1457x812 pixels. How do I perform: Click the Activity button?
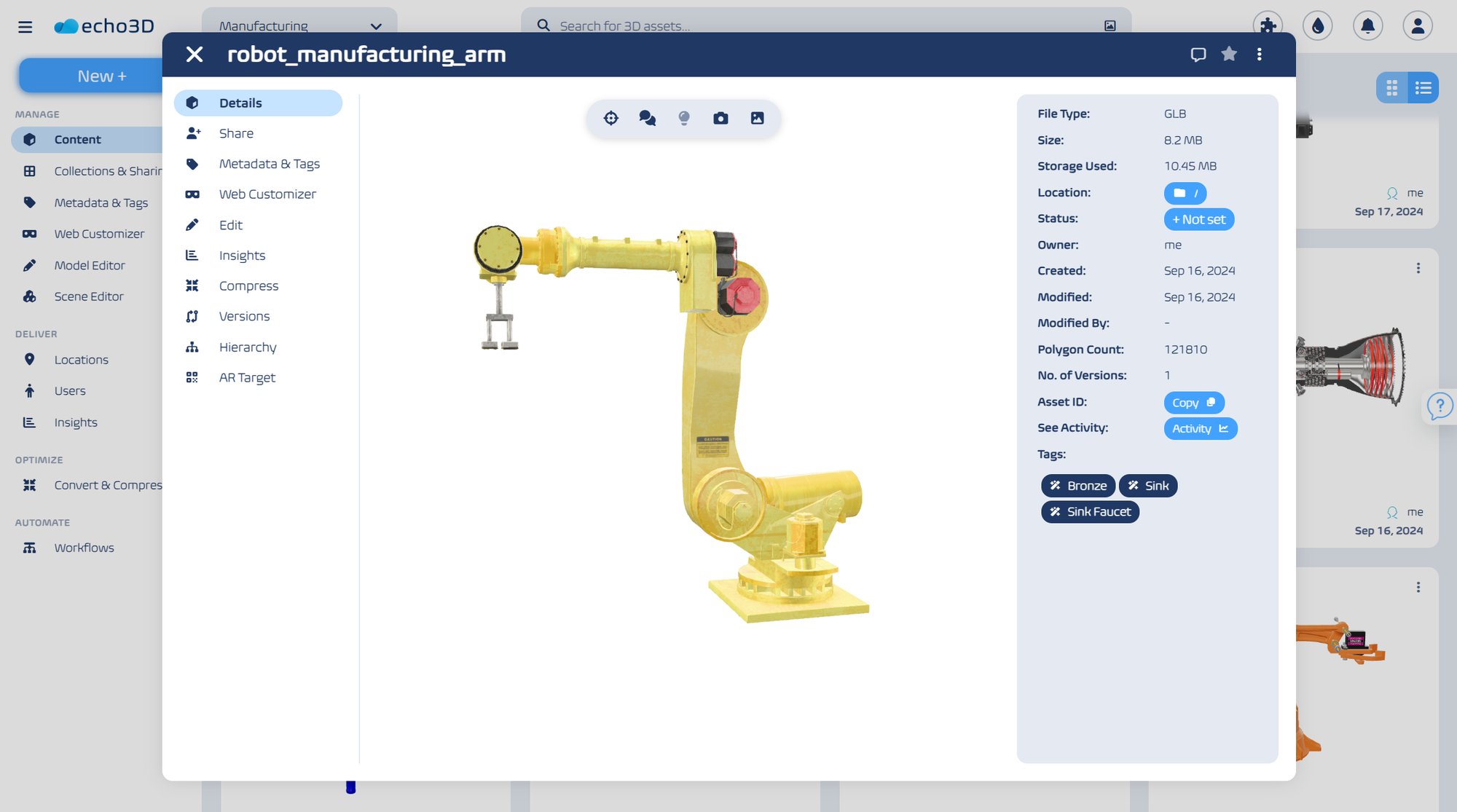click(1200, 429)
